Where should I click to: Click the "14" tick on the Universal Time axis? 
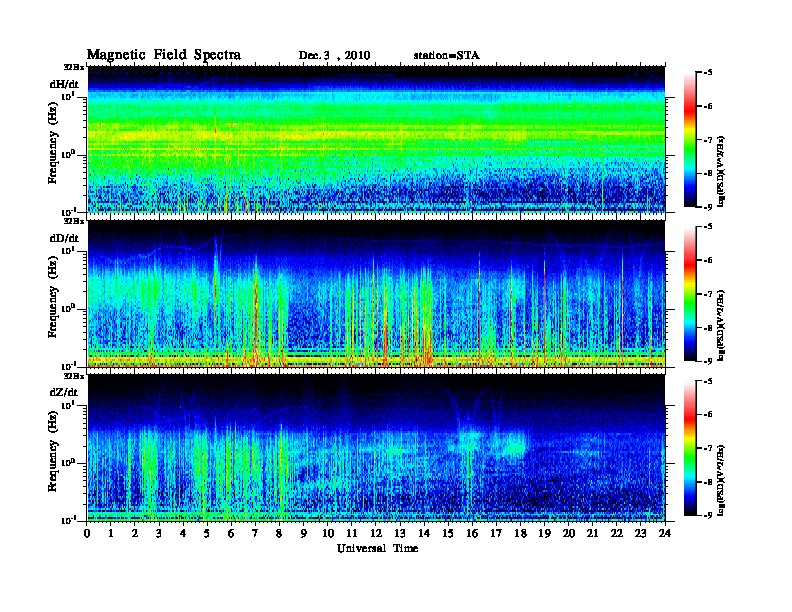[424, 533]
